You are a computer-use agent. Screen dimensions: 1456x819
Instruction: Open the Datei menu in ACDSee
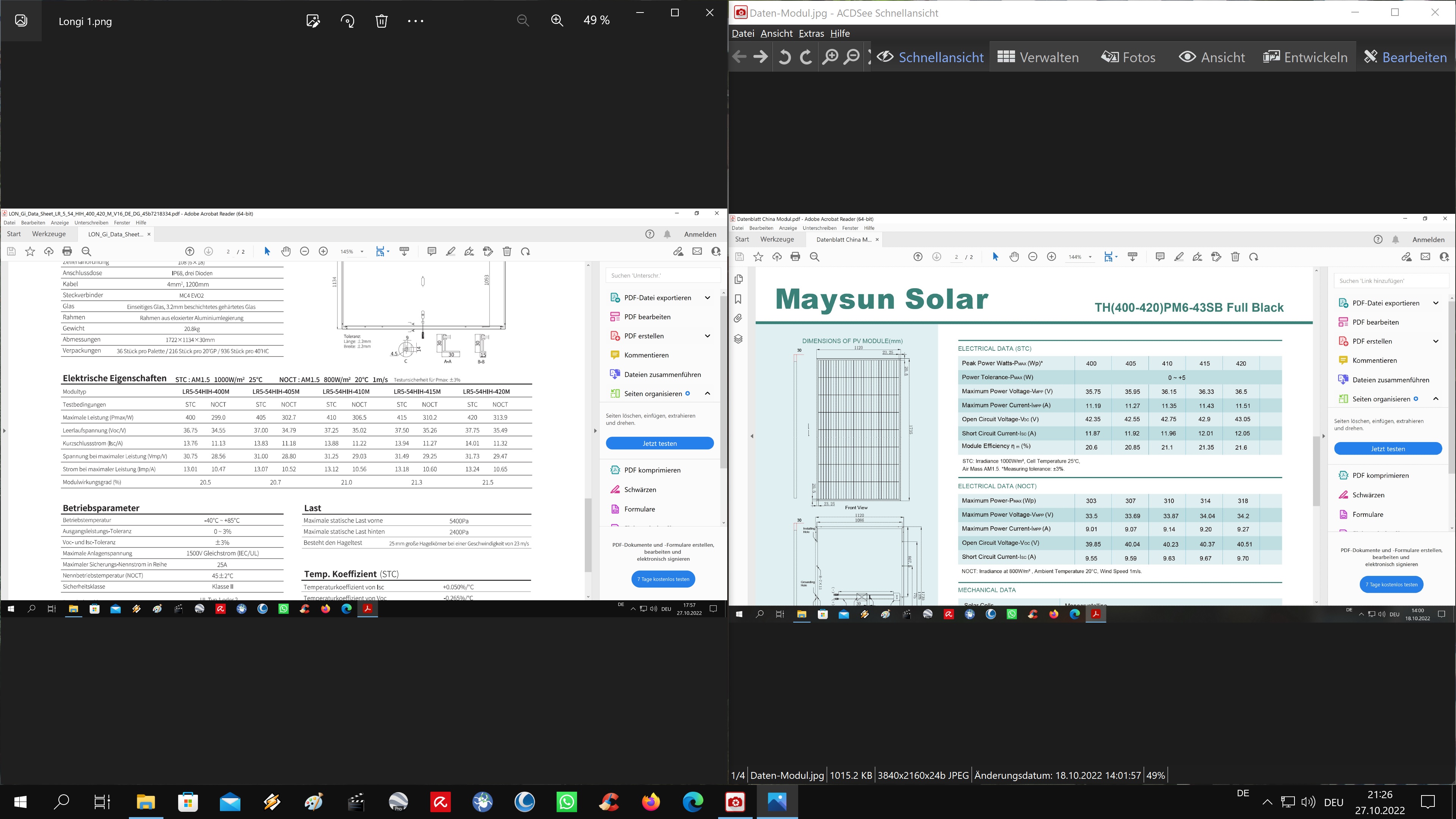click(743, 33)
